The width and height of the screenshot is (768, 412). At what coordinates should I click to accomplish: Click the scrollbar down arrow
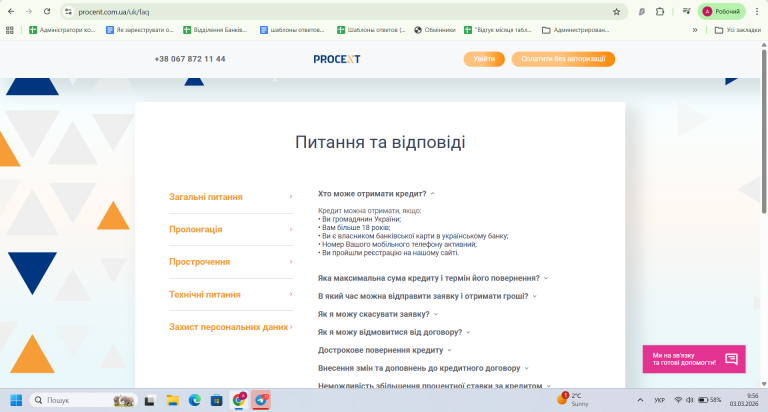[x=764, y=385]
